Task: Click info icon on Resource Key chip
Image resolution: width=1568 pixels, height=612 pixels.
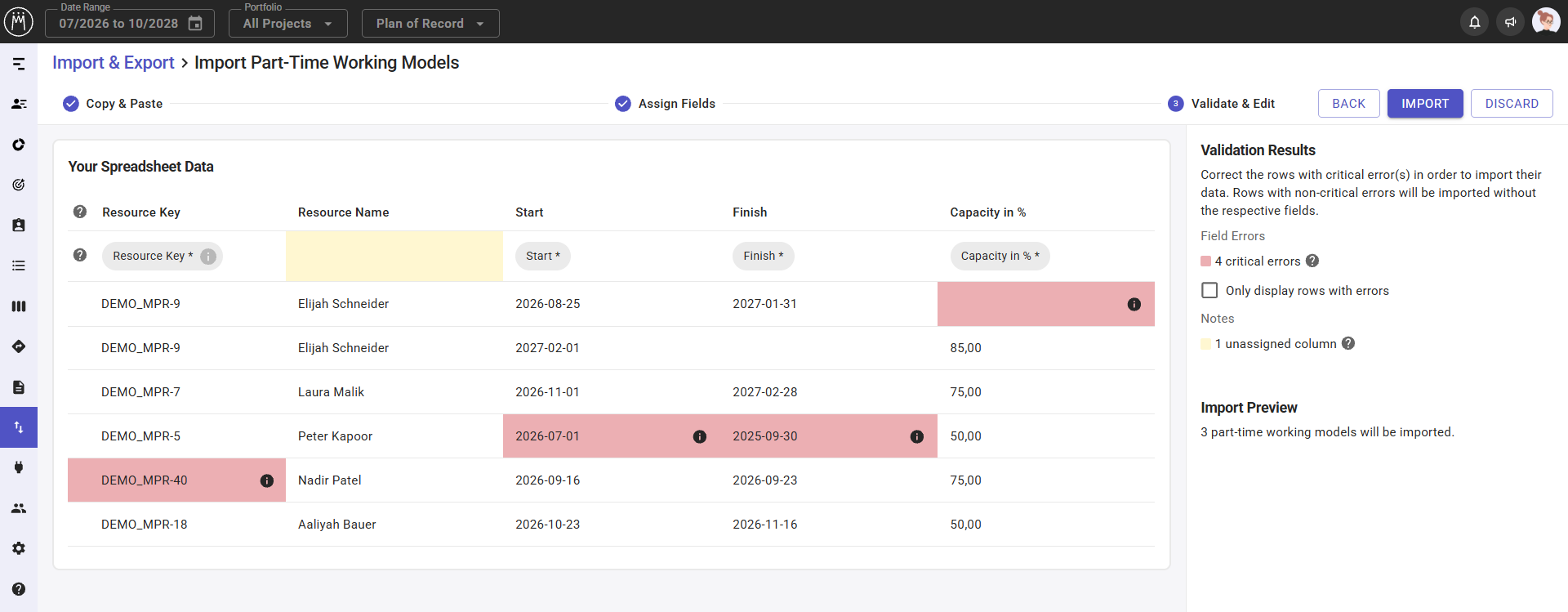Action: (208, 256)
